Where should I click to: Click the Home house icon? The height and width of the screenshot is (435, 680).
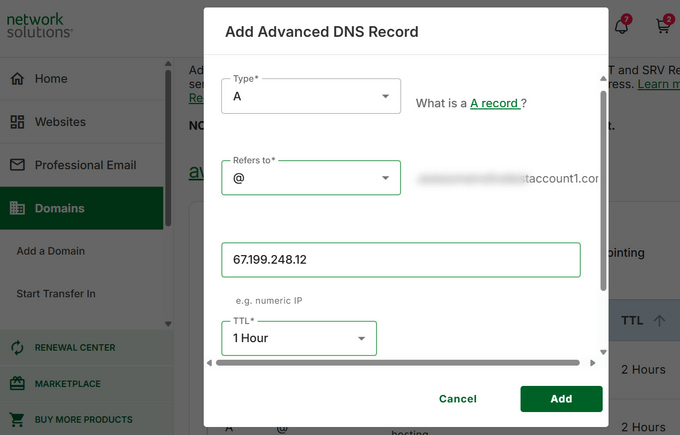(17, 79)
